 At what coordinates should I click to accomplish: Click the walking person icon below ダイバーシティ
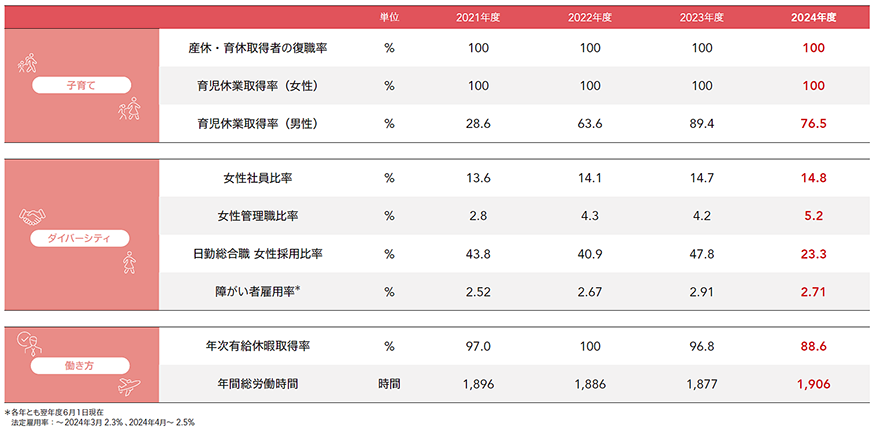tap(128, 263)
